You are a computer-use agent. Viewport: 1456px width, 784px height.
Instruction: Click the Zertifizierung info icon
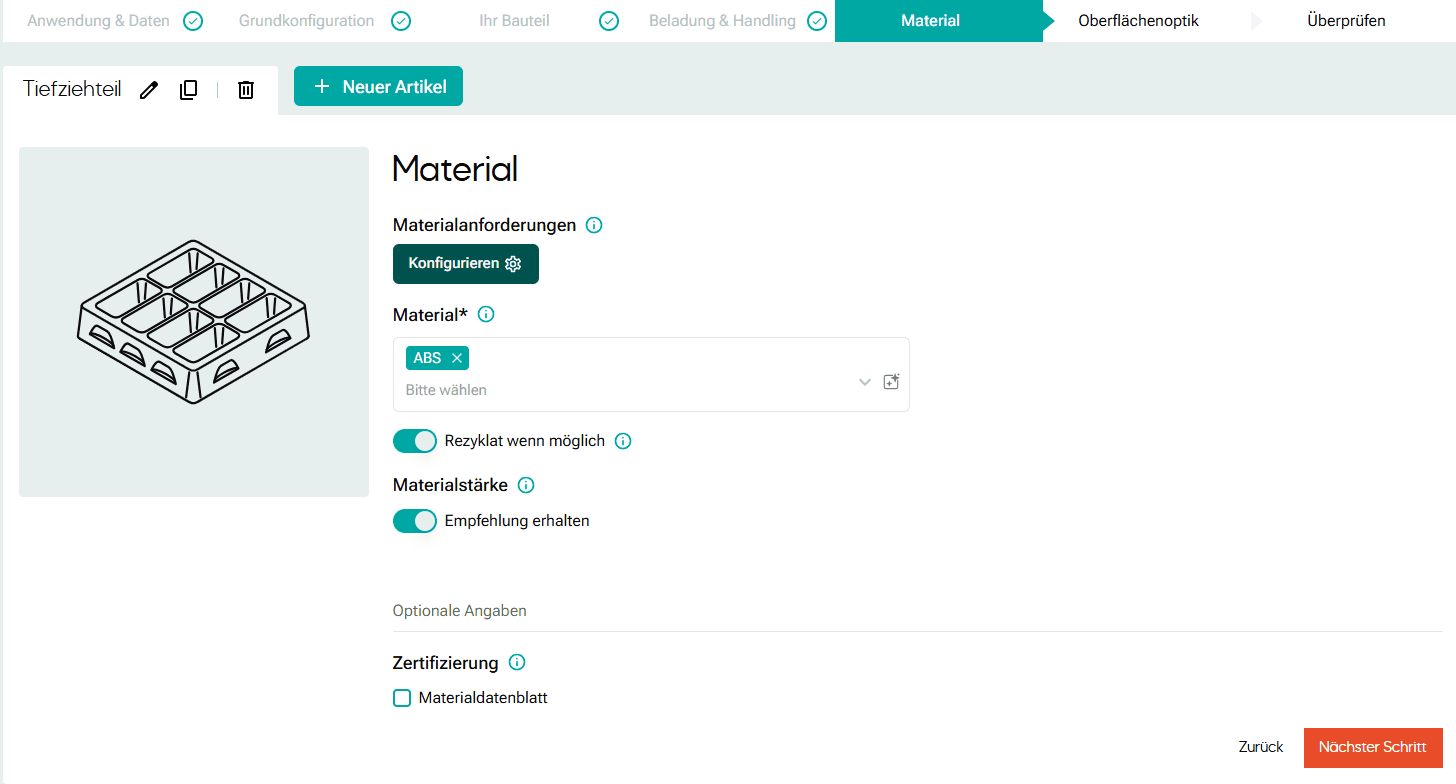click(x=517, y=662)
